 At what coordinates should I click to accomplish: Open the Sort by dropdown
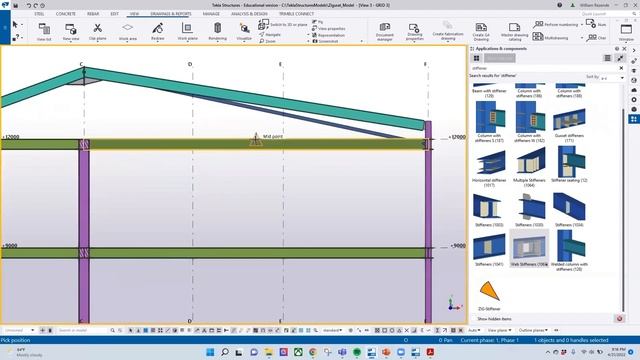click(612, 77)
